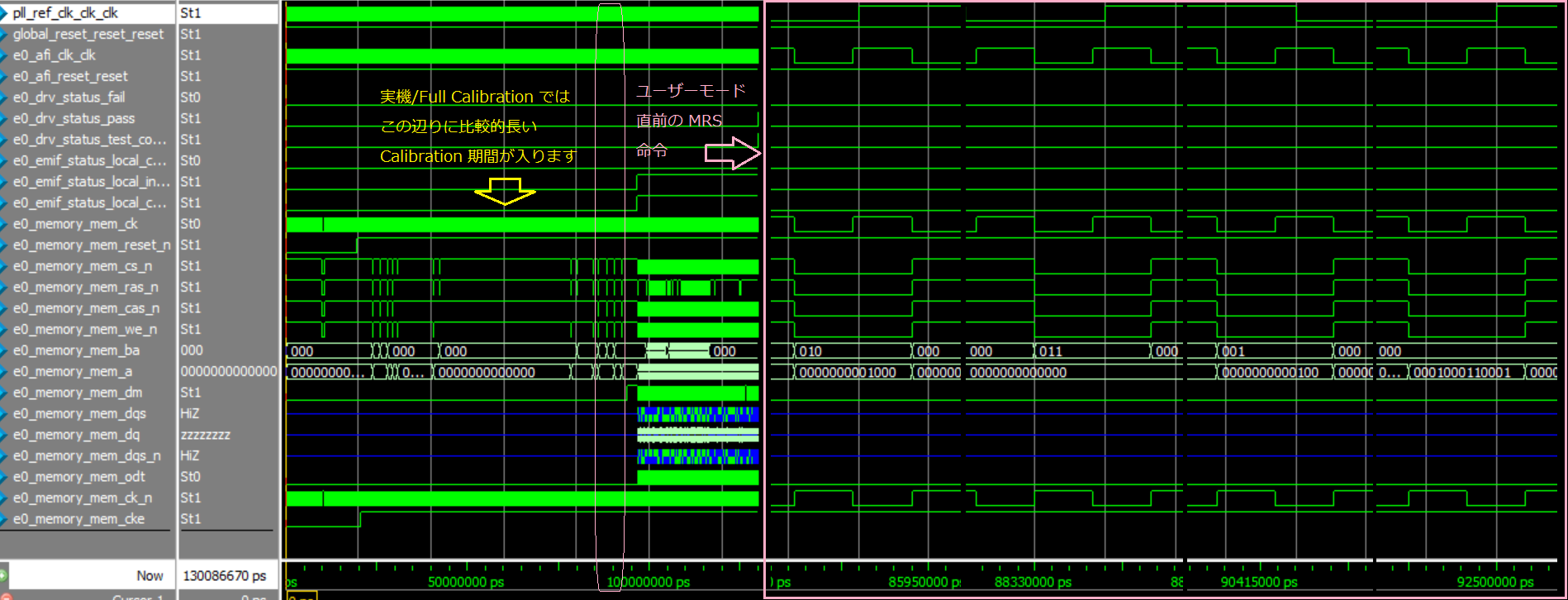Image resolution: width=1568 pixels, height=600 pixels.
Task: Expand the e0_memory_mem_ba bus signal
Action: [x=4, y=350]
